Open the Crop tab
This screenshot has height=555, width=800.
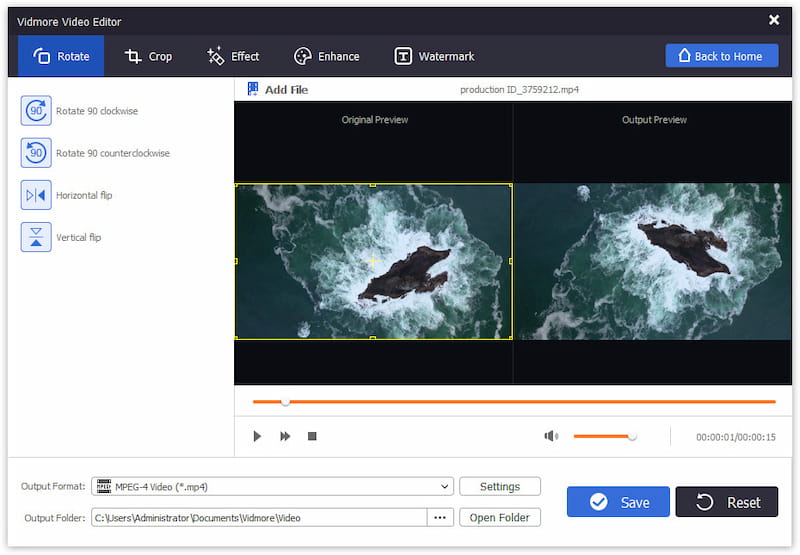tap(149, 56)
